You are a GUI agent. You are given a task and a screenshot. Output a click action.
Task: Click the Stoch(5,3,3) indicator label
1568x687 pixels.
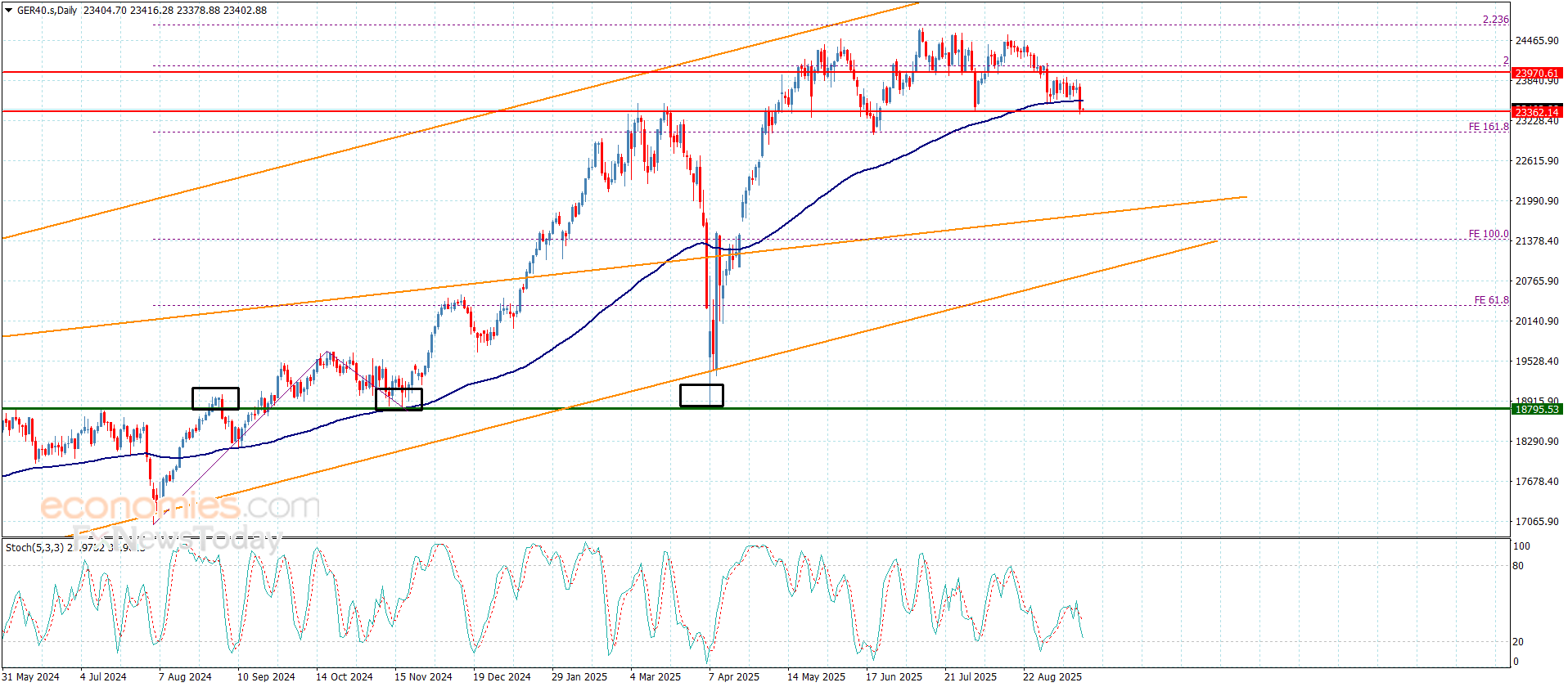(34, 547)
